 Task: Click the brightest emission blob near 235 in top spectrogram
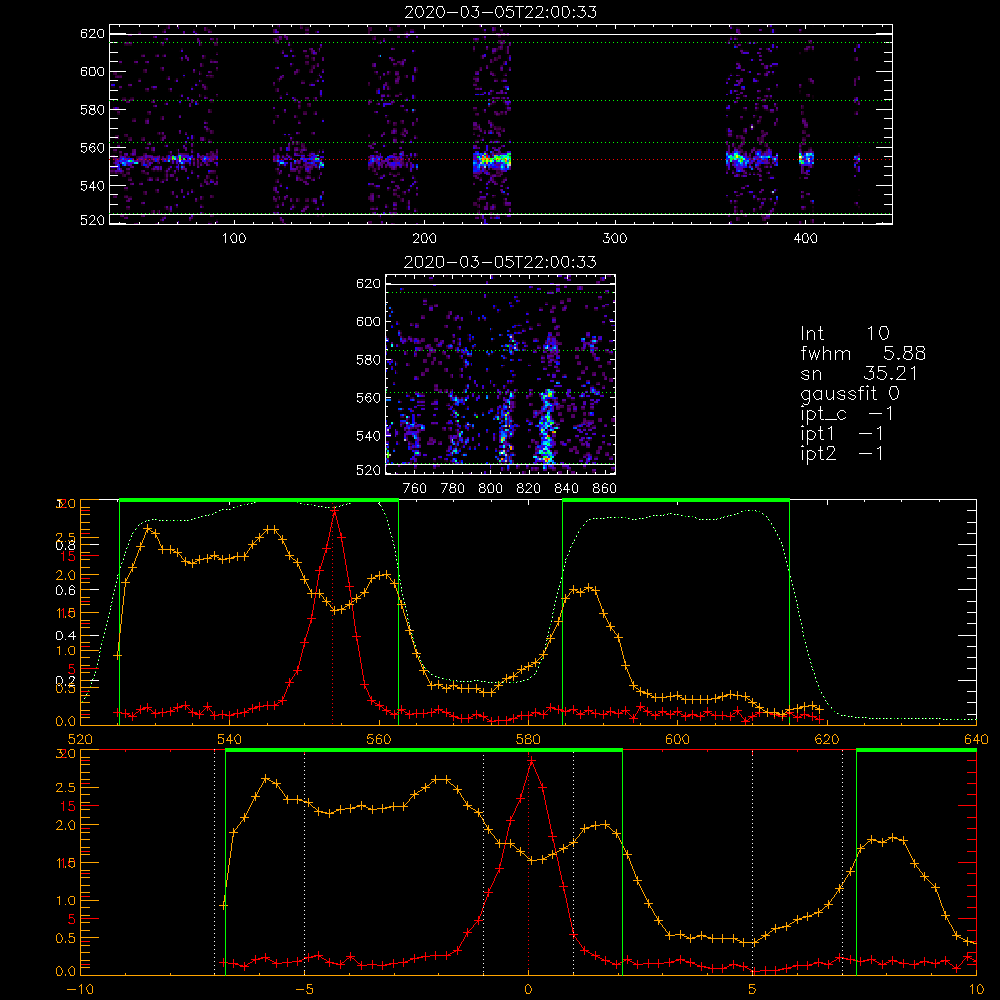coord(492,160)
